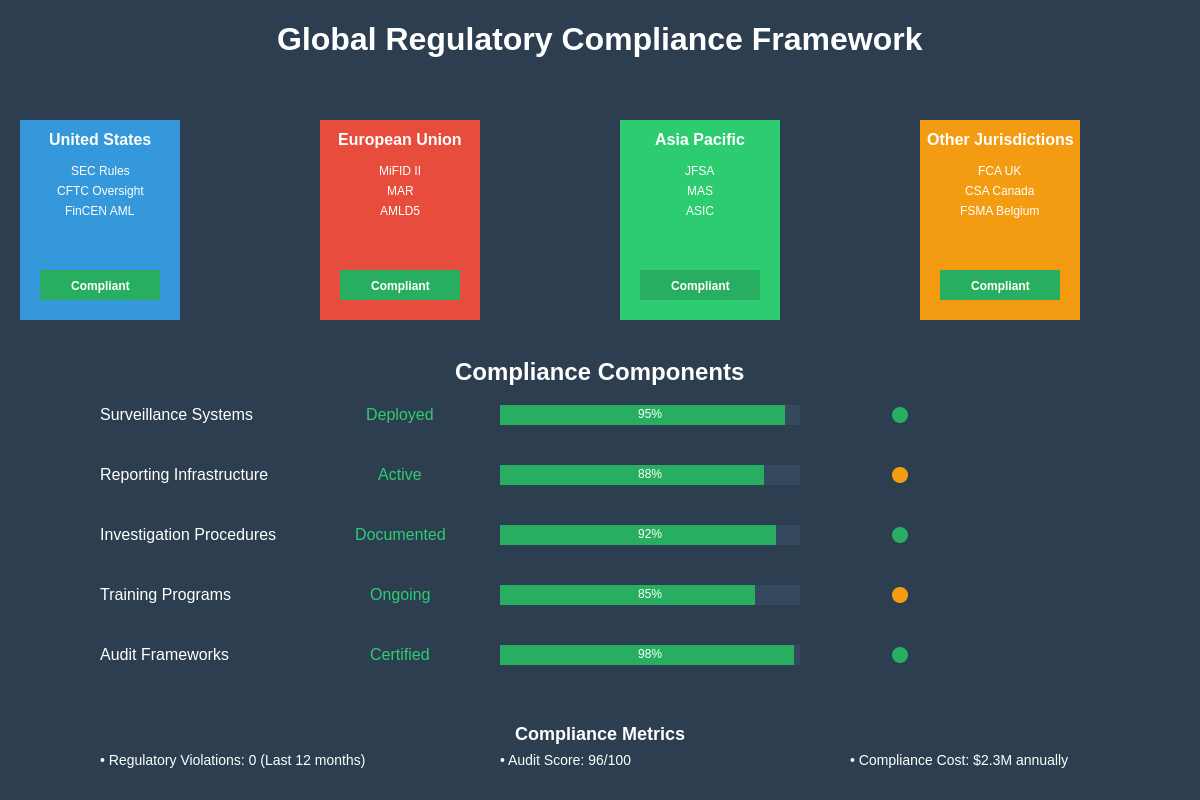Click ASIC in Asia Pacific card

click(x=700, y=211)
